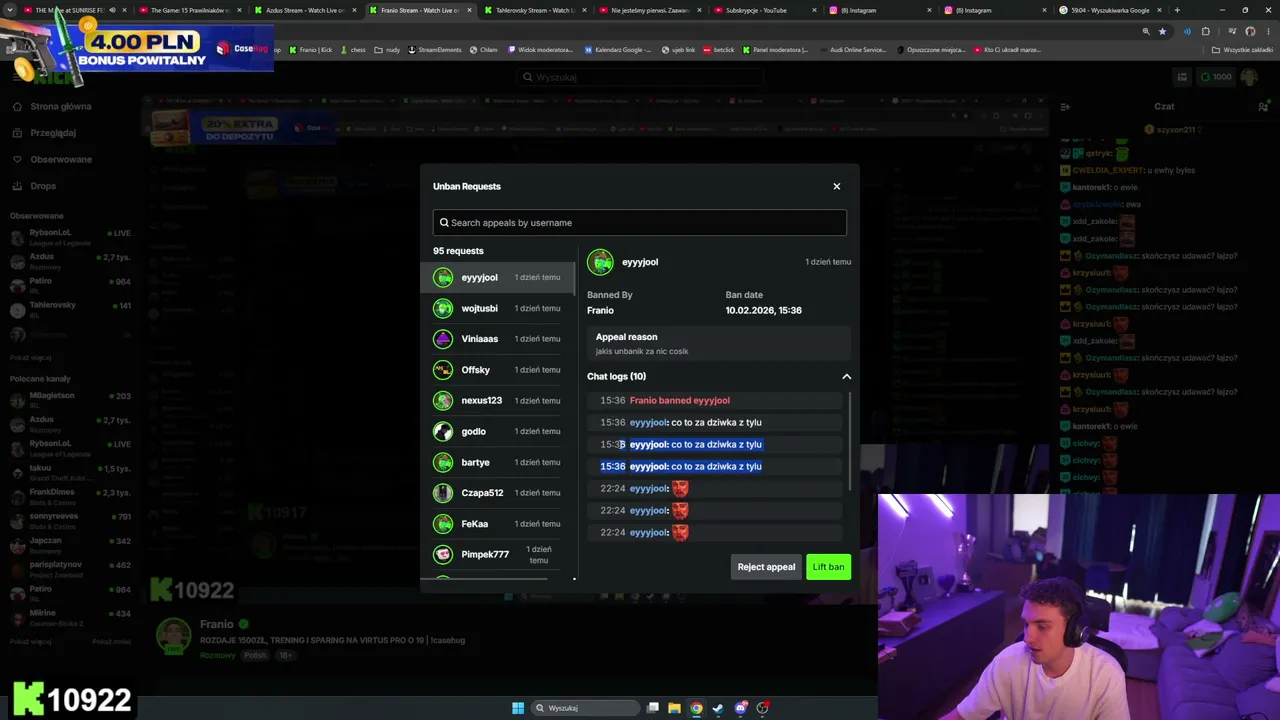This screenshot has width=1280, height=720.
Task: Open Japczan recommended channel
Action: (70, 545)
